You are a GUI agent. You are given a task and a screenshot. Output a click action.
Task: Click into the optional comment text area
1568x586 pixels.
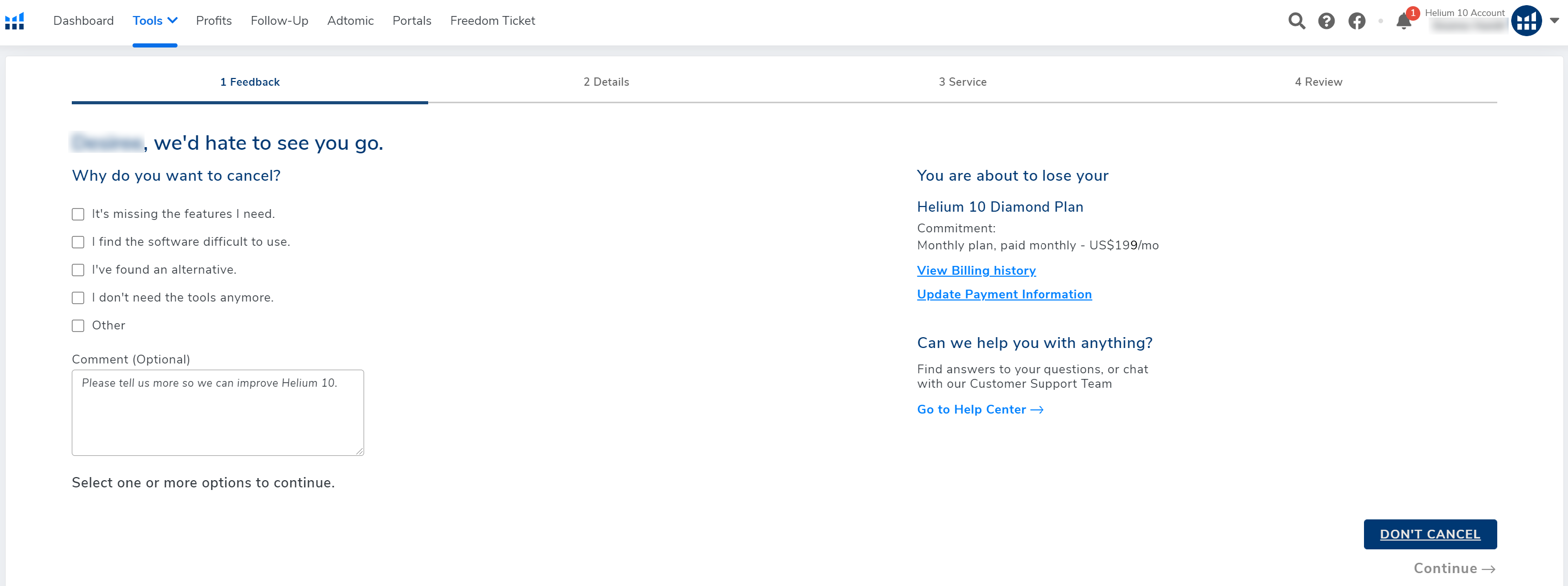tap(218, 413)
